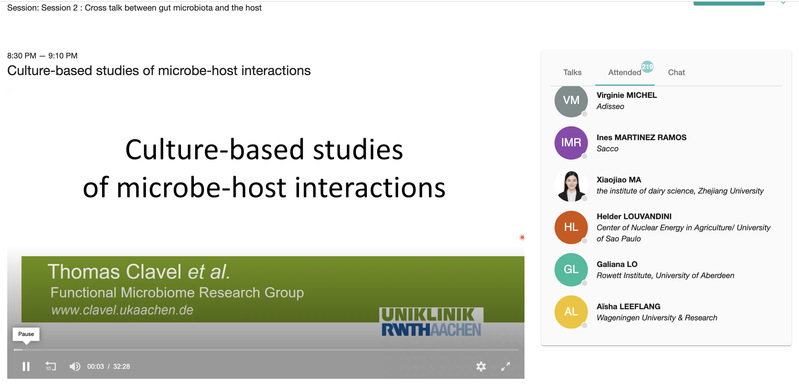Select attendee Virginie MICHEL name
Image resolution: width=799 pixels, height=391 pixels.
pyautogui.click(x=627, y=95)
